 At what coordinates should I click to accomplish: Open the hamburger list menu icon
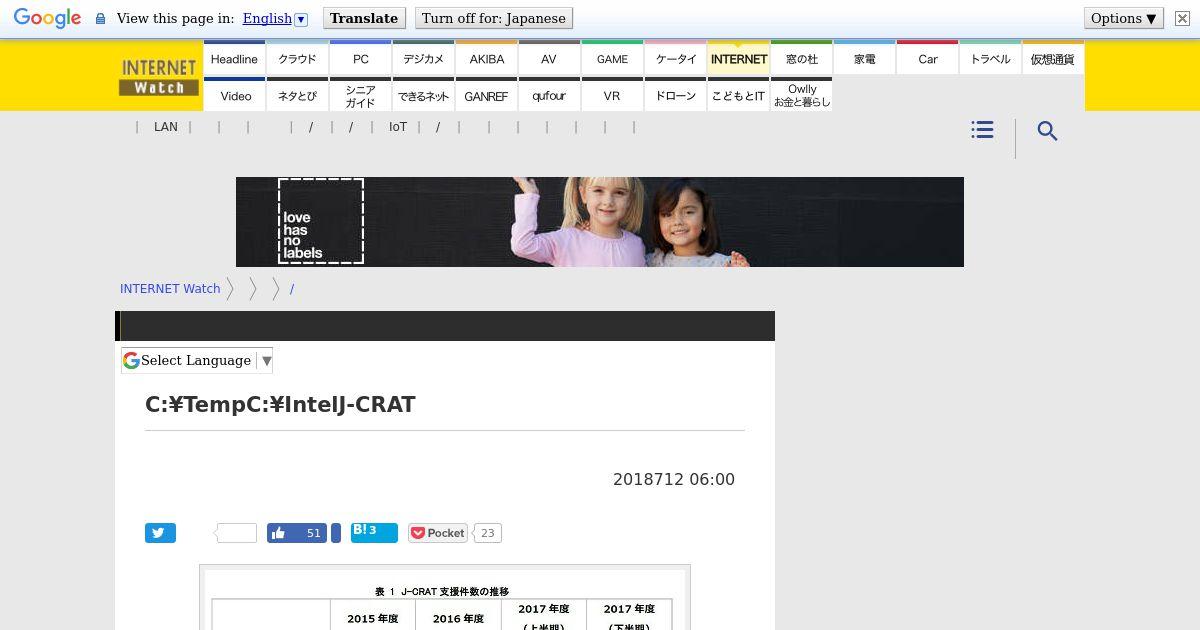tap(982, 130)
